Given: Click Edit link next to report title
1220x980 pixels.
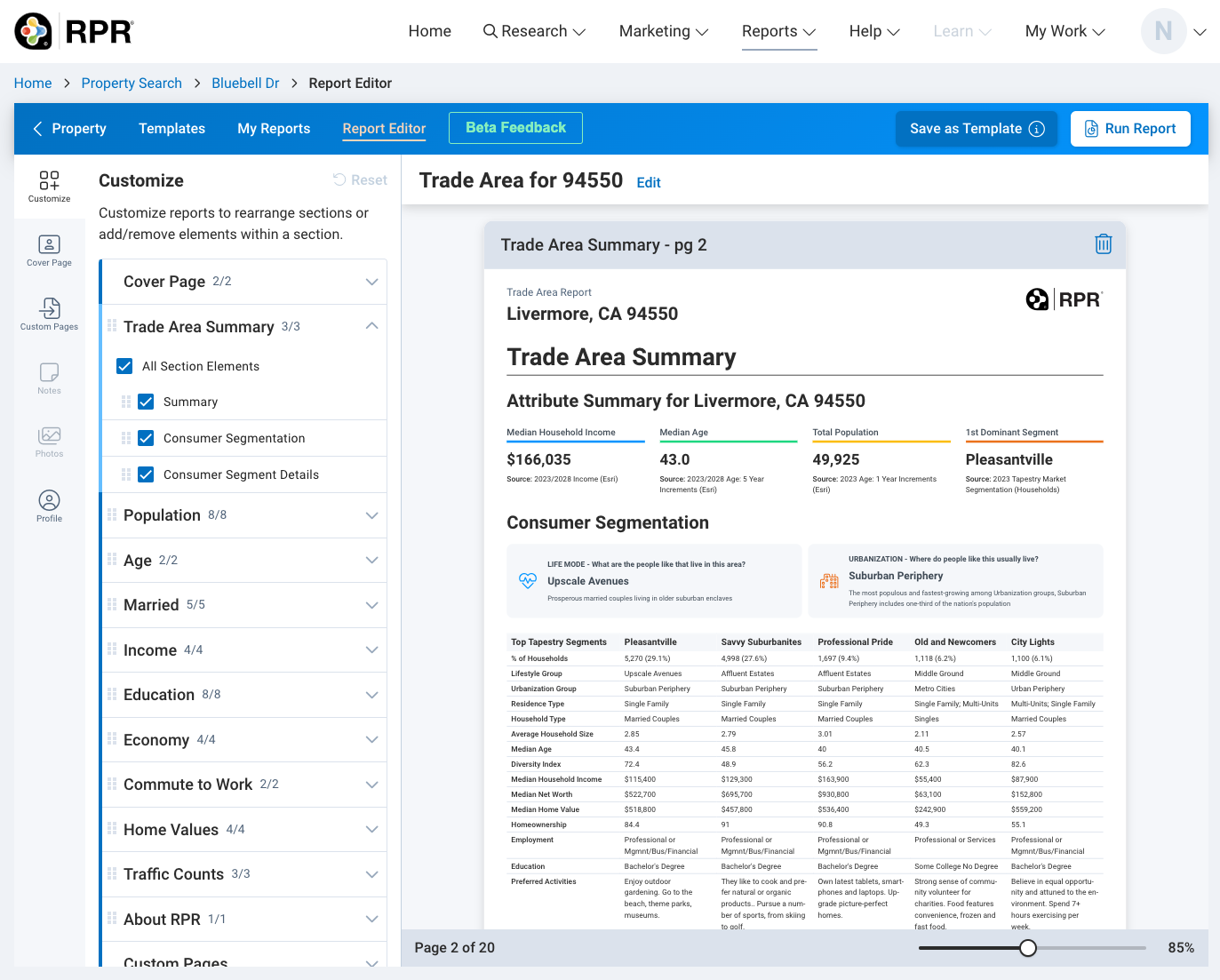Looking at the screenshot, I should (649, 183).
